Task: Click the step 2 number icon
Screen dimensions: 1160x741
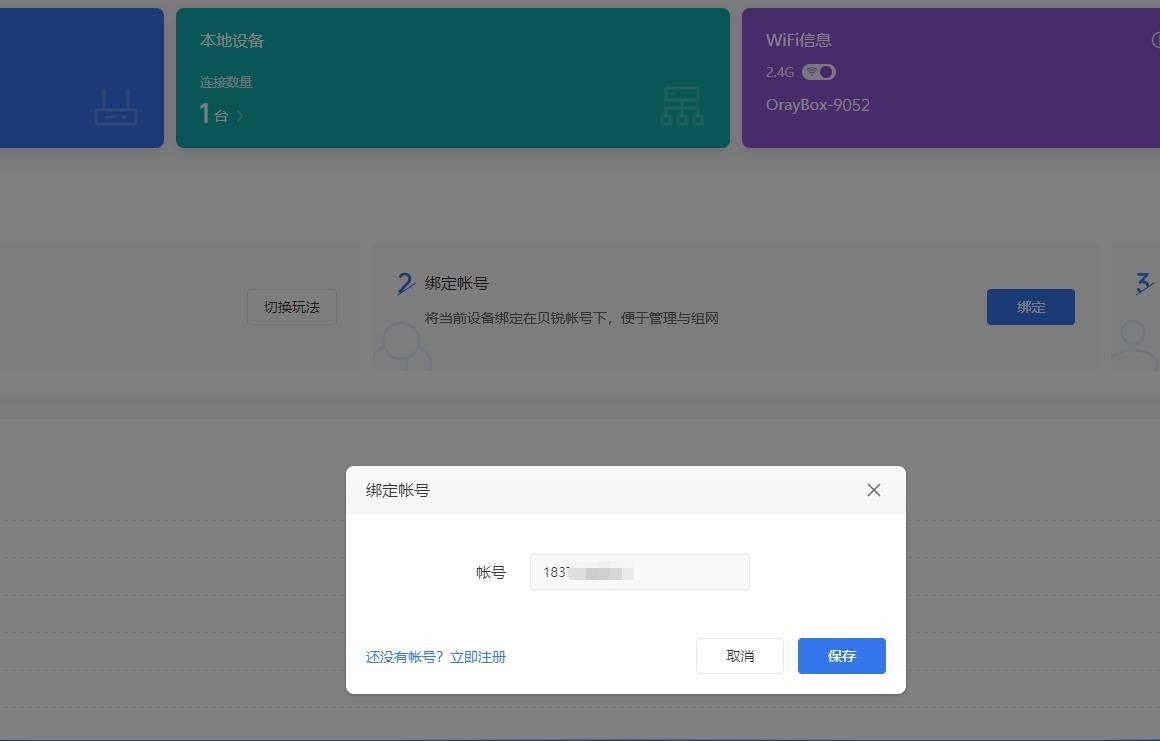Action: coord(405,284)
